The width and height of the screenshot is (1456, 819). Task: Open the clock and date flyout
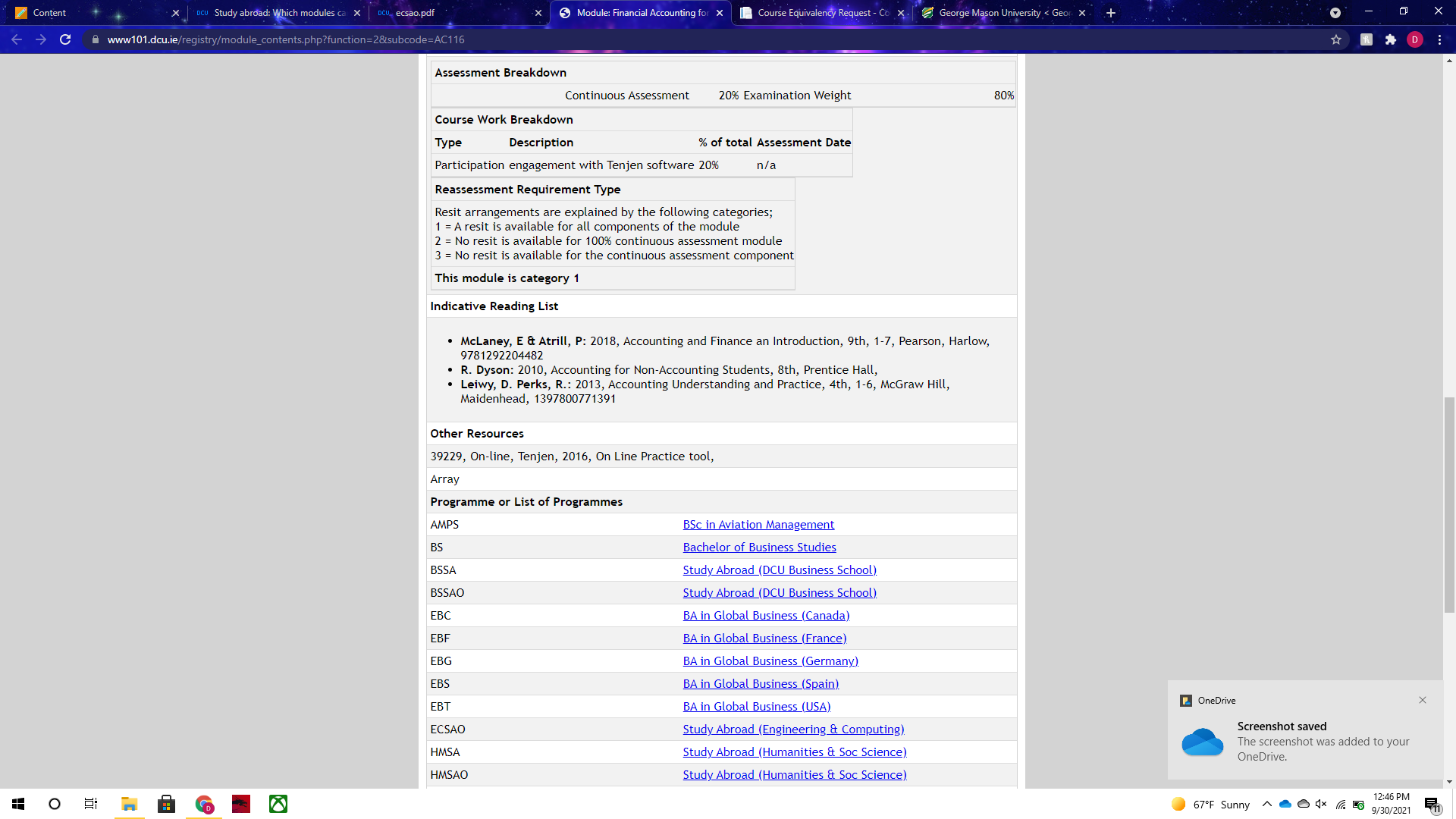click(1391, 804)
